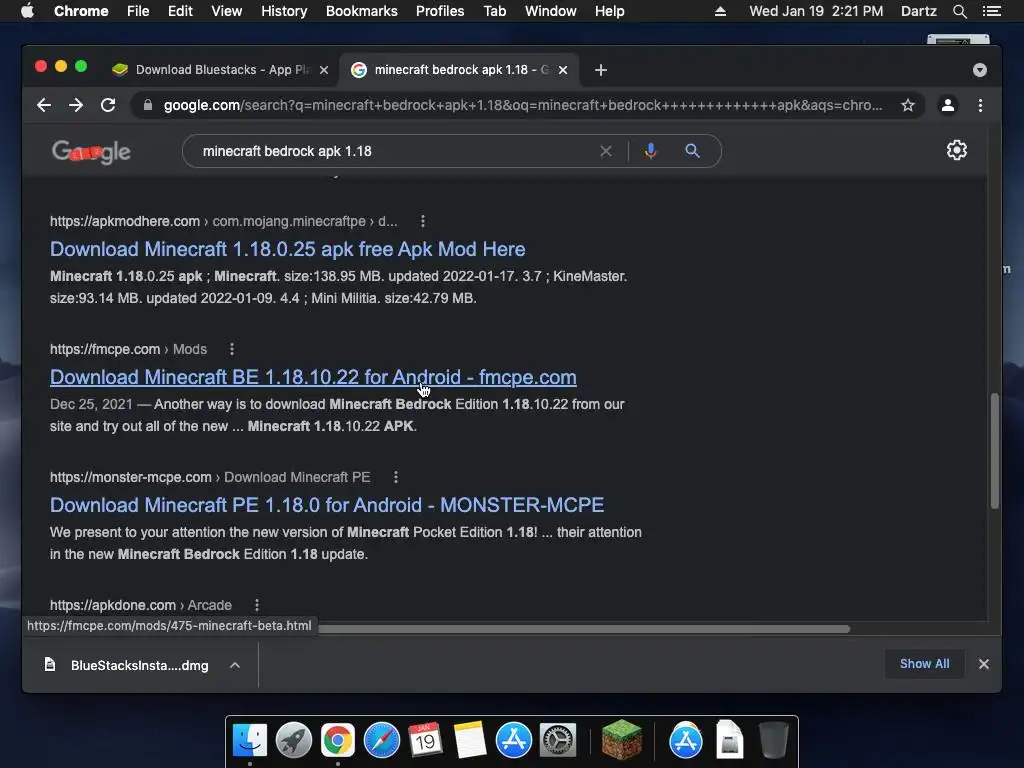Close the downloads bar
Image resolution: width=1024 pixels, height=768 pixels.
point(984,664)
